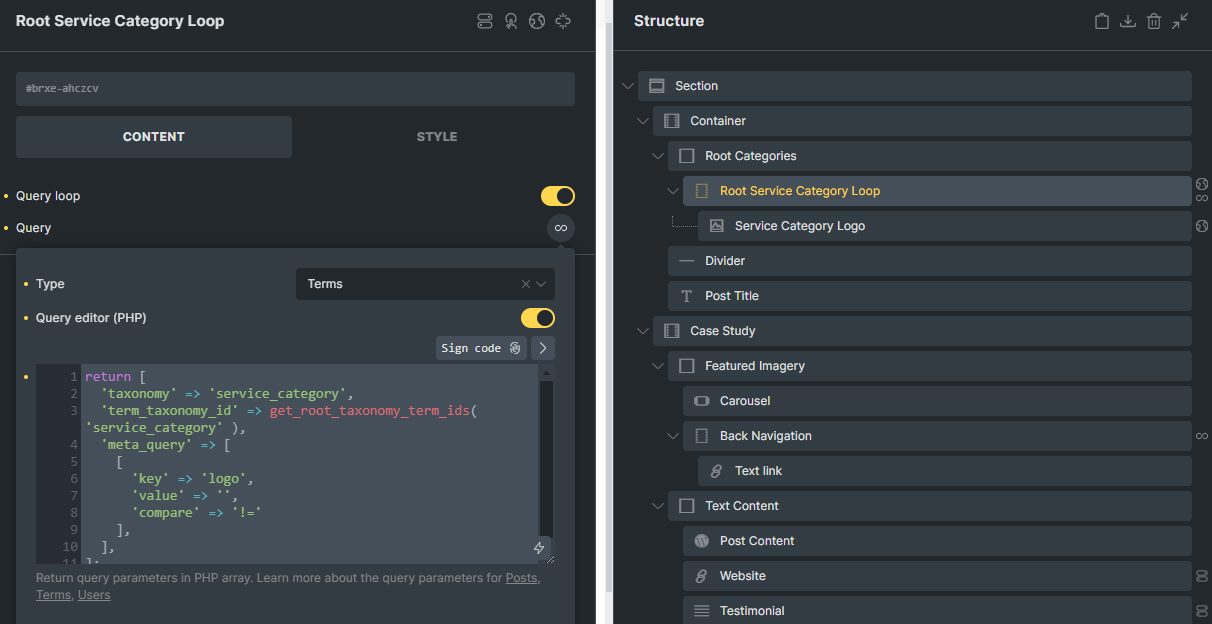Select the Testimonial row

coord(937,609)
